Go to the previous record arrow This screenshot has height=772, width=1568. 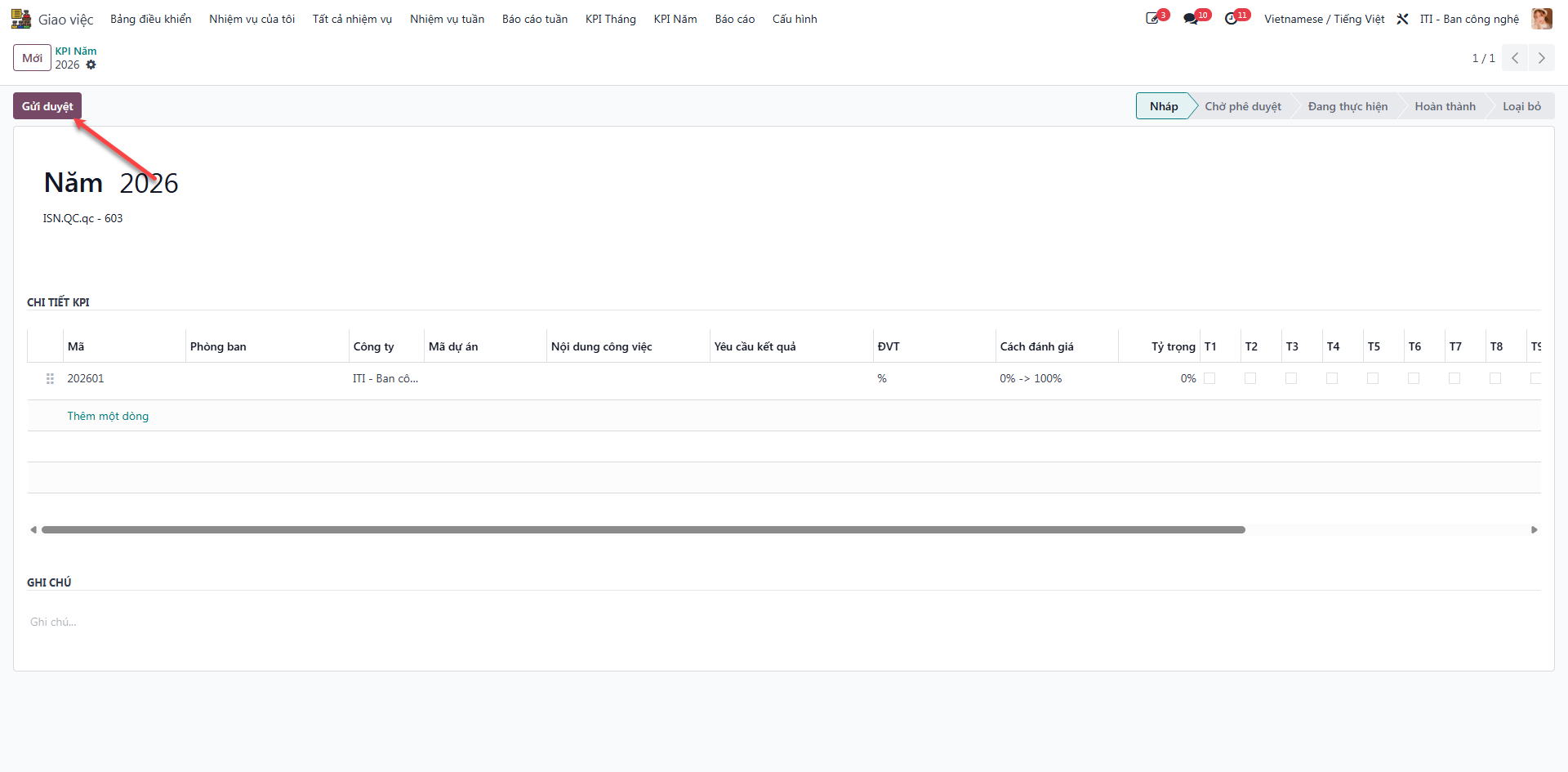coord(1515,58)
